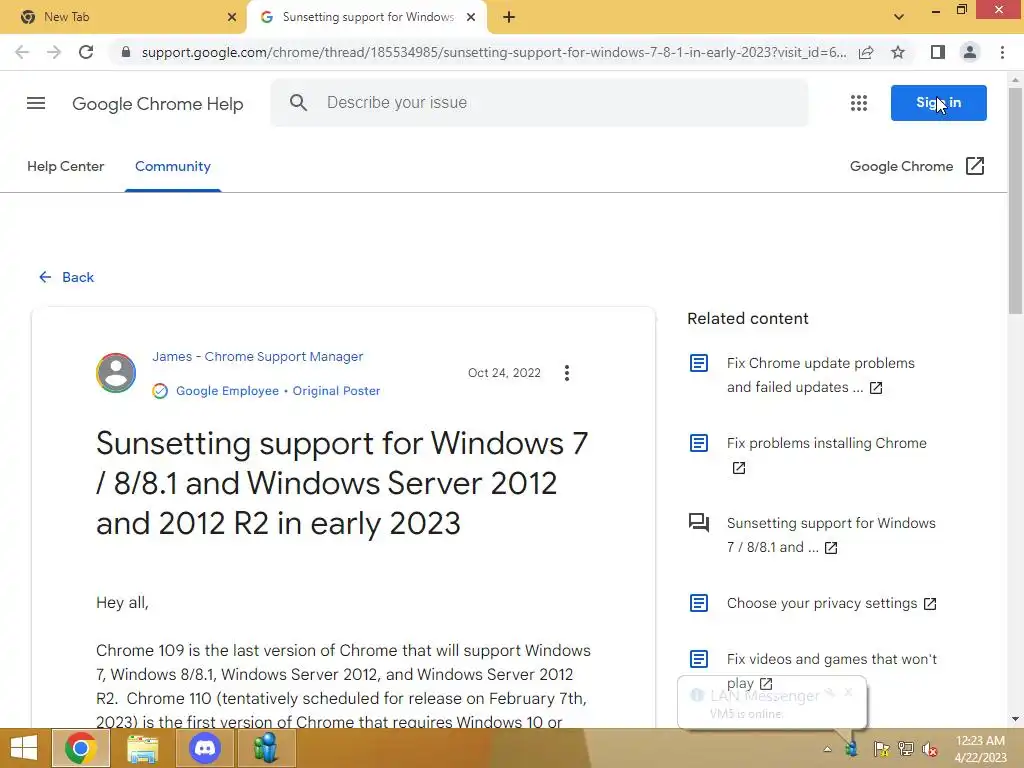This screenshot has height=768, width=1024.
Task: Show hidden system tray icons
Action: coord(827,749)
